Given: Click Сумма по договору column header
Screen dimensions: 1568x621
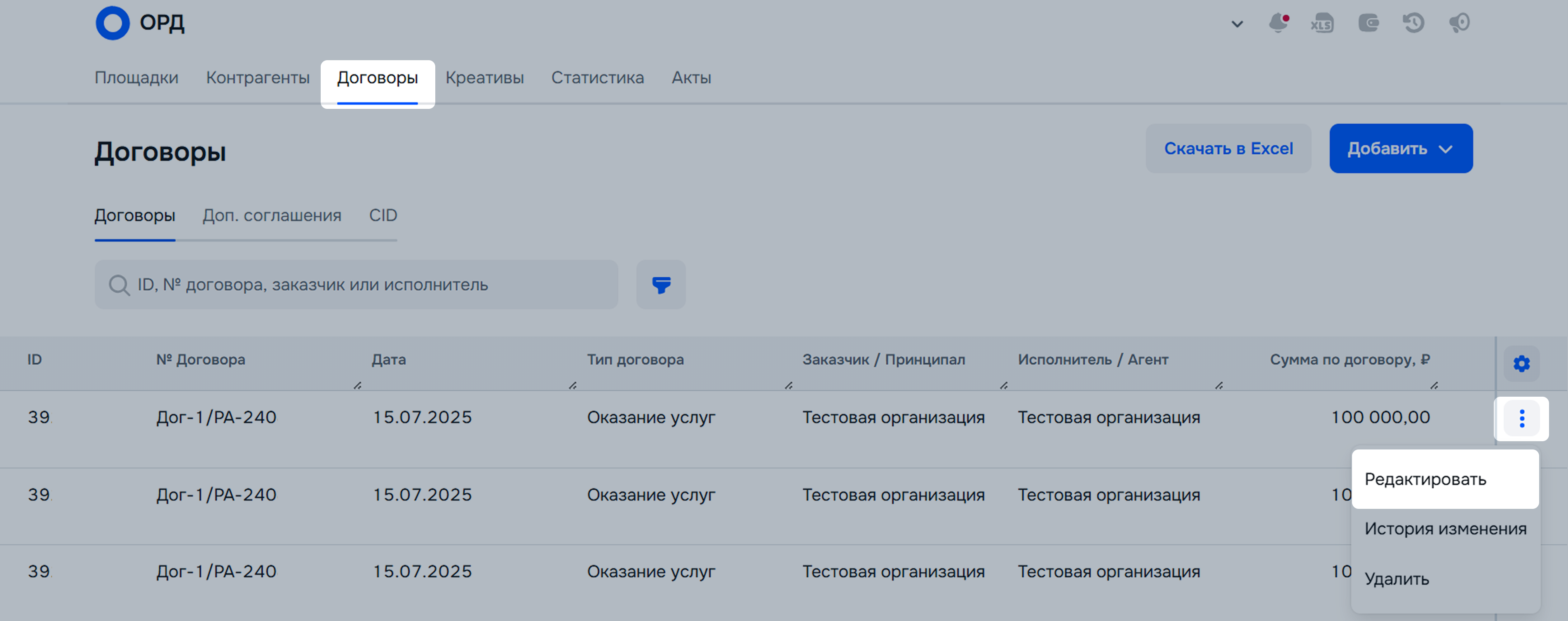Looking at the screenshot, I should [1350, 360].
